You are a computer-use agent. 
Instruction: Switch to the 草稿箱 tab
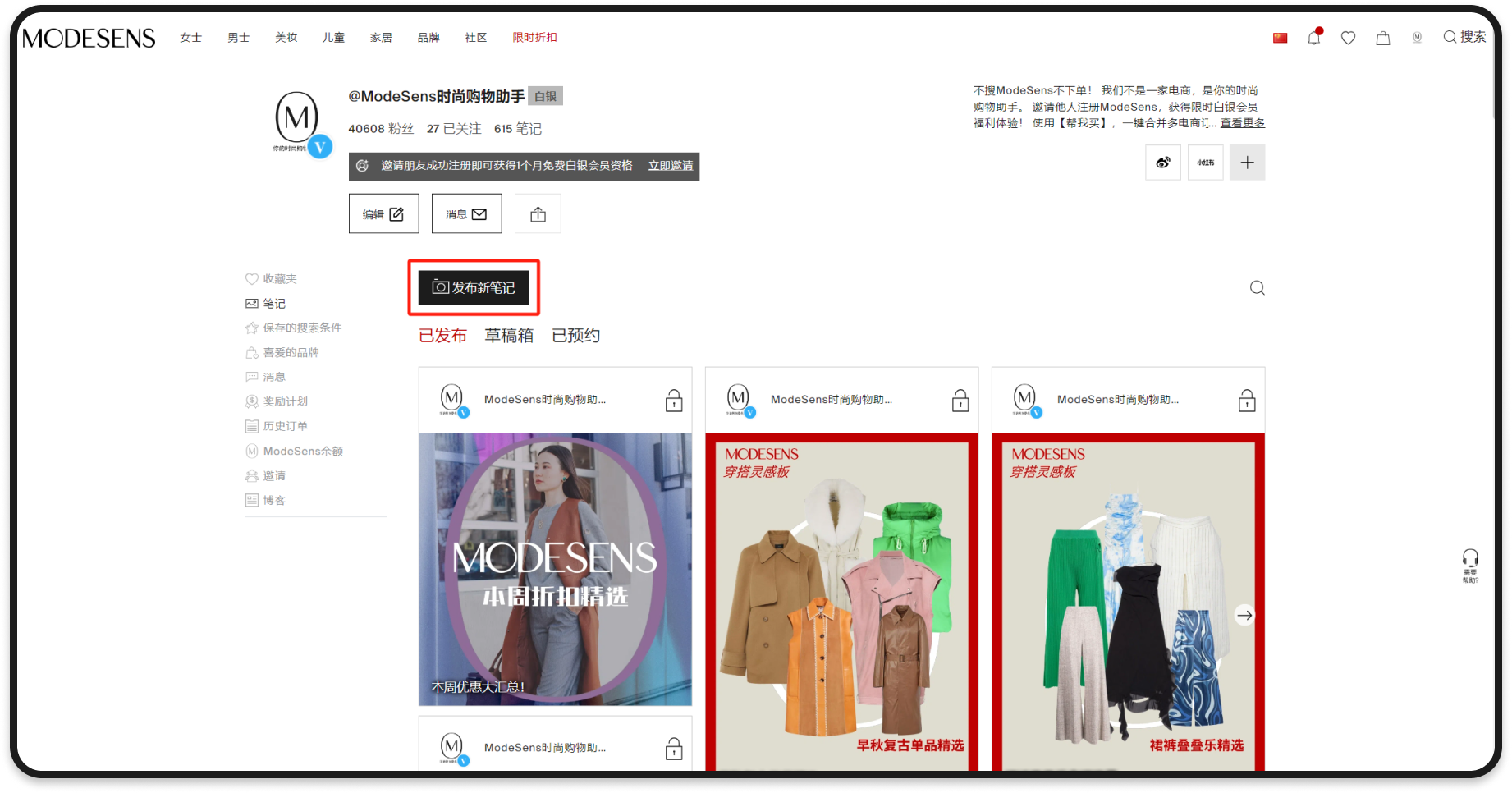(509, 336)
